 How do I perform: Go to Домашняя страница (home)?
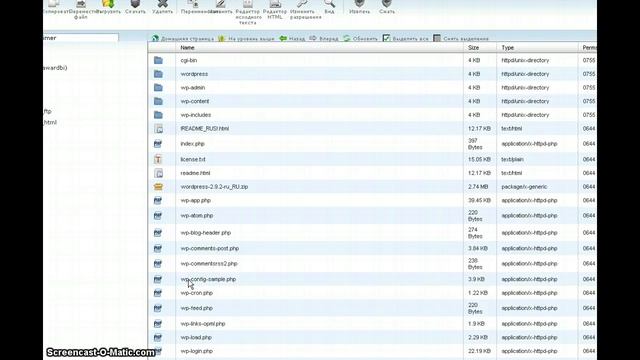coord(183,38)
